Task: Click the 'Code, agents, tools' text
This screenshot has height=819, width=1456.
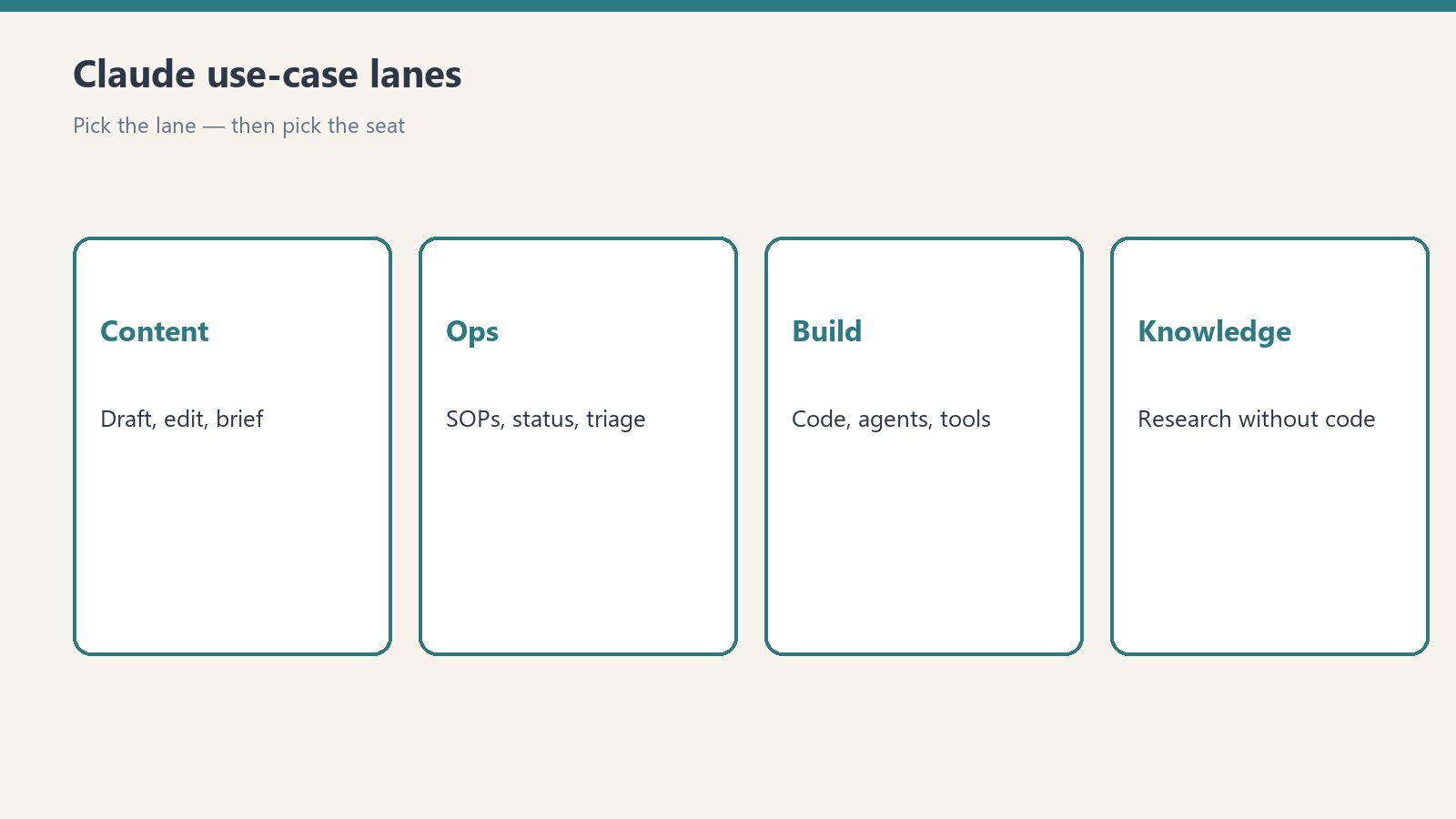Action: point(891,420)
